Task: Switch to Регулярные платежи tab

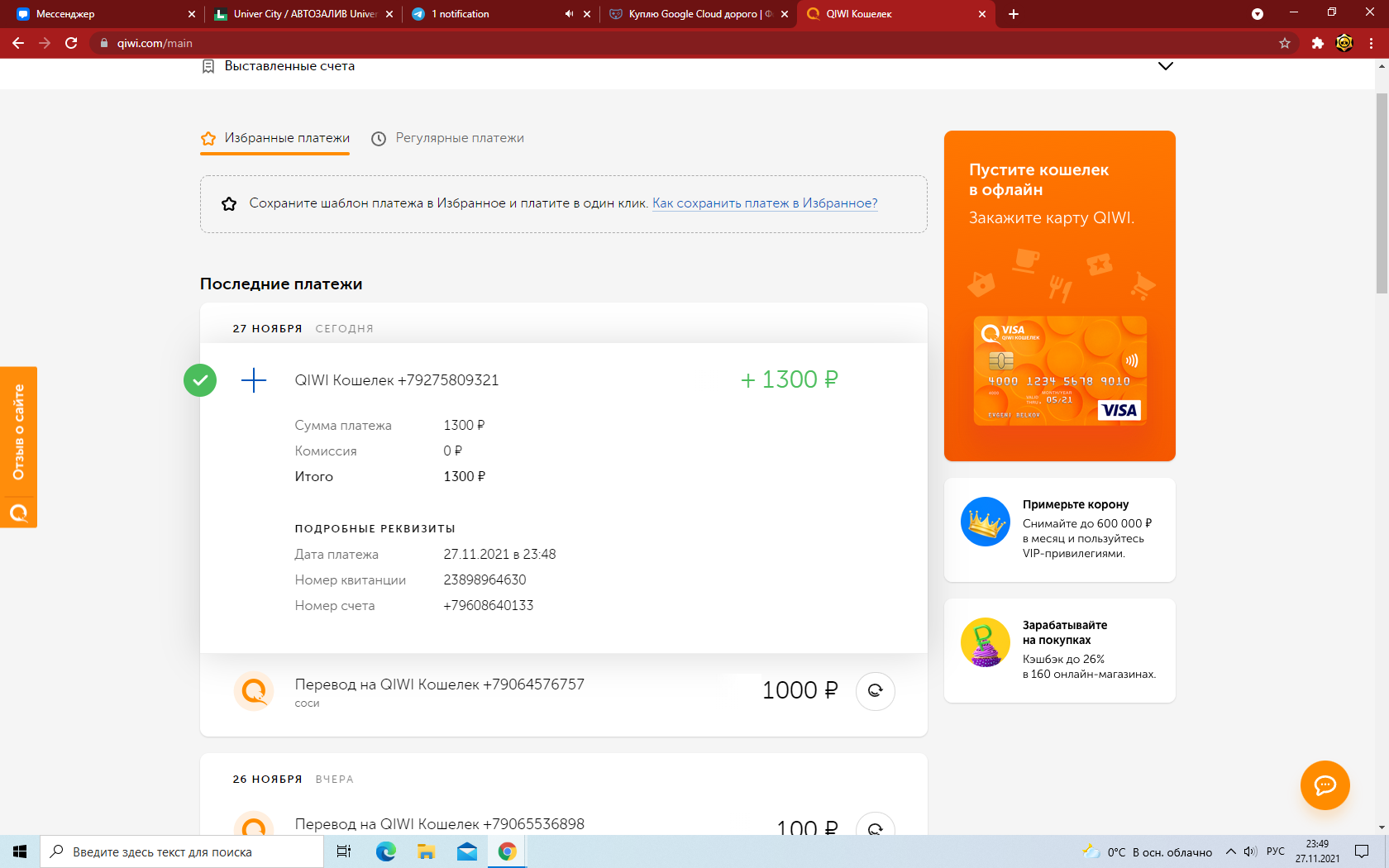Action: tap(447, 138)
